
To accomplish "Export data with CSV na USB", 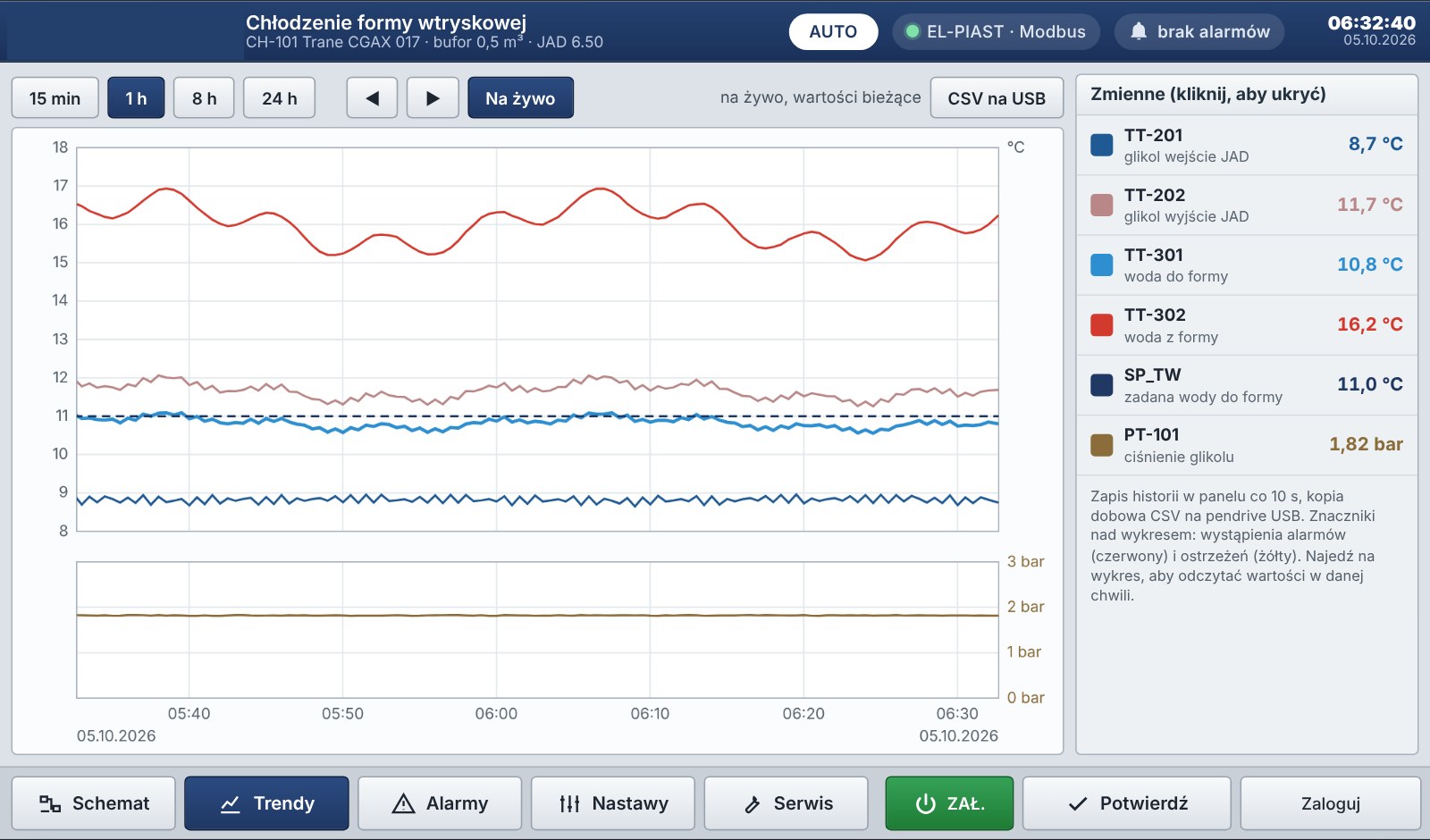I will (997, 98).
